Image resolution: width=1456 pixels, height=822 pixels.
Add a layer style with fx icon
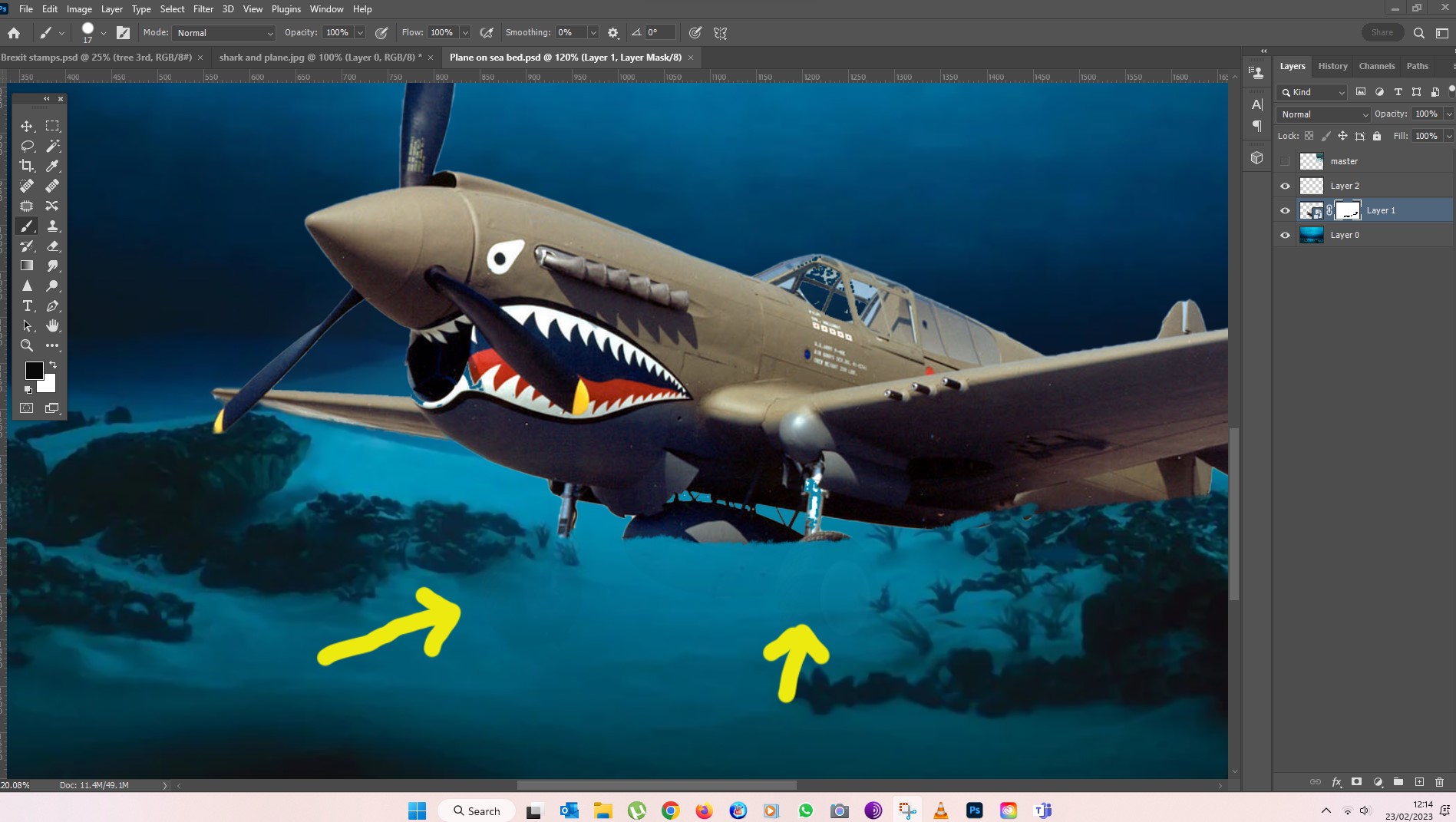(1336, 782)
